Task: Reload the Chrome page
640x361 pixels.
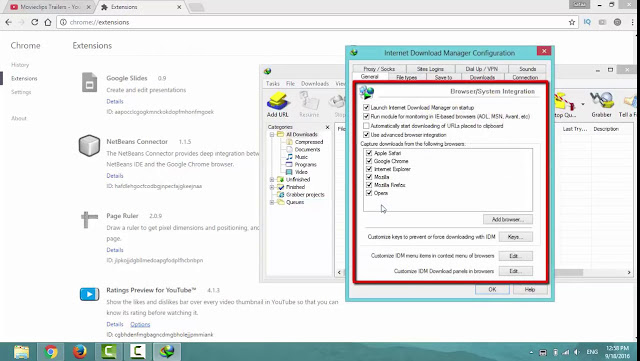Action: [35, 22]
